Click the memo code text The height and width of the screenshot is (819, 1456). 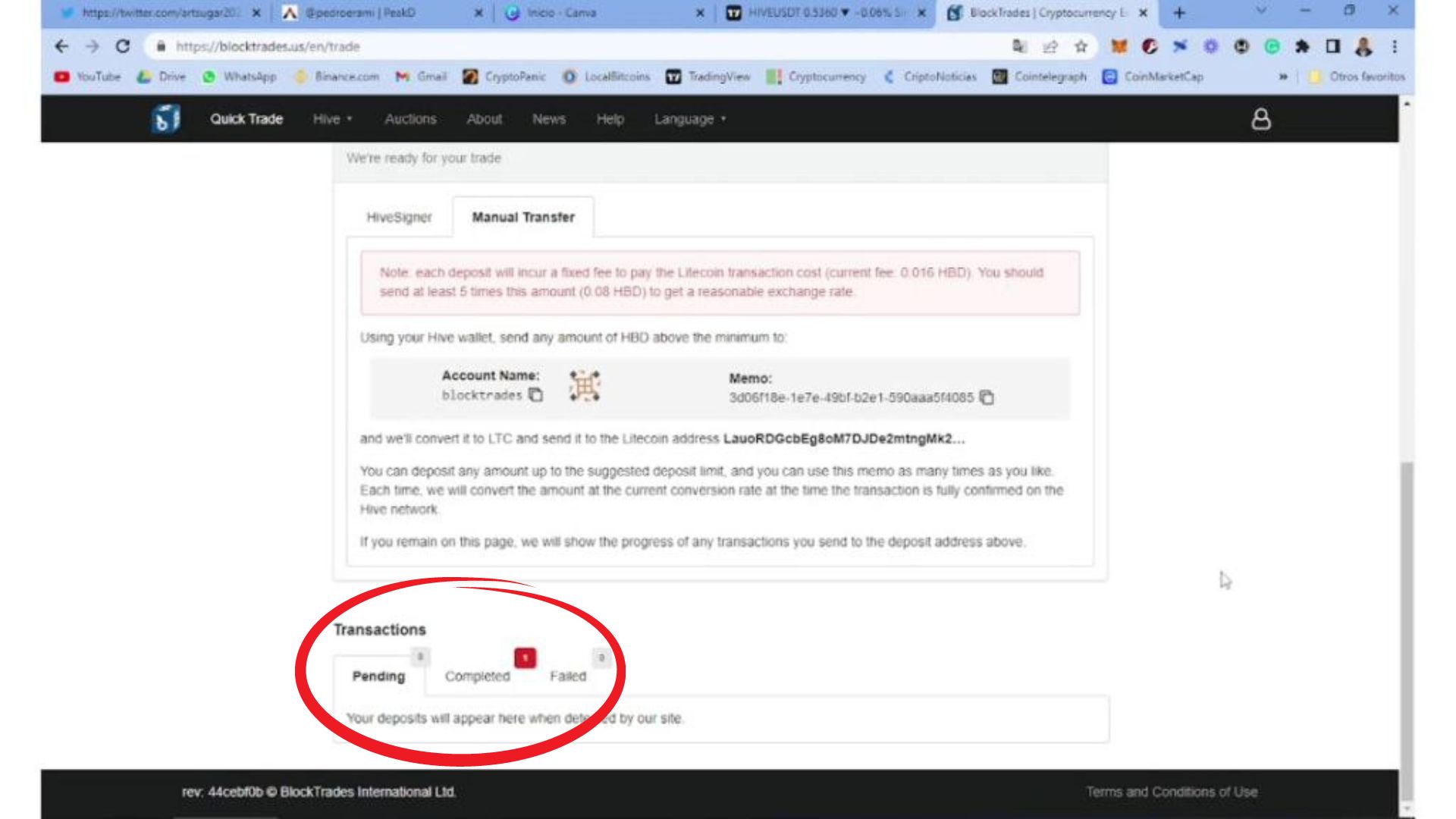851,397
